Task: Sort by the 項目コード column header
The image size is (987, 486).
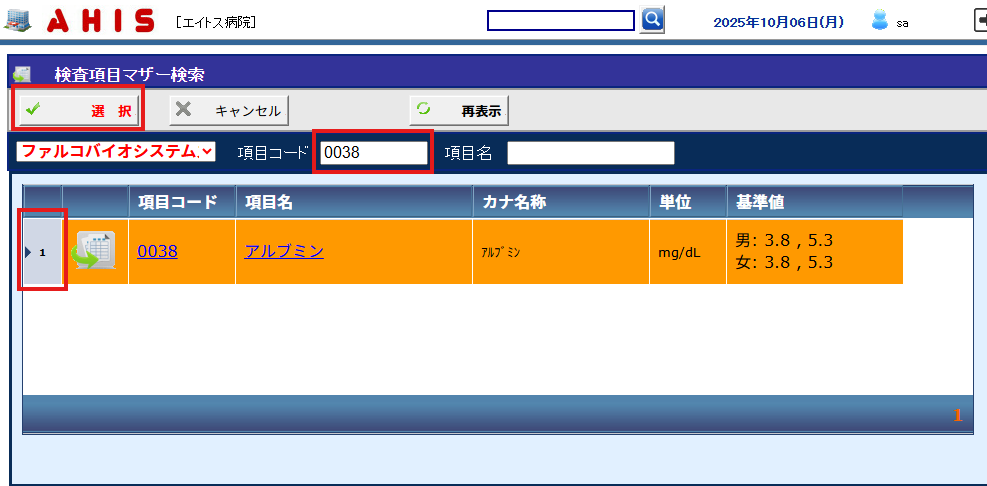Action: click(x=178, y=202)
